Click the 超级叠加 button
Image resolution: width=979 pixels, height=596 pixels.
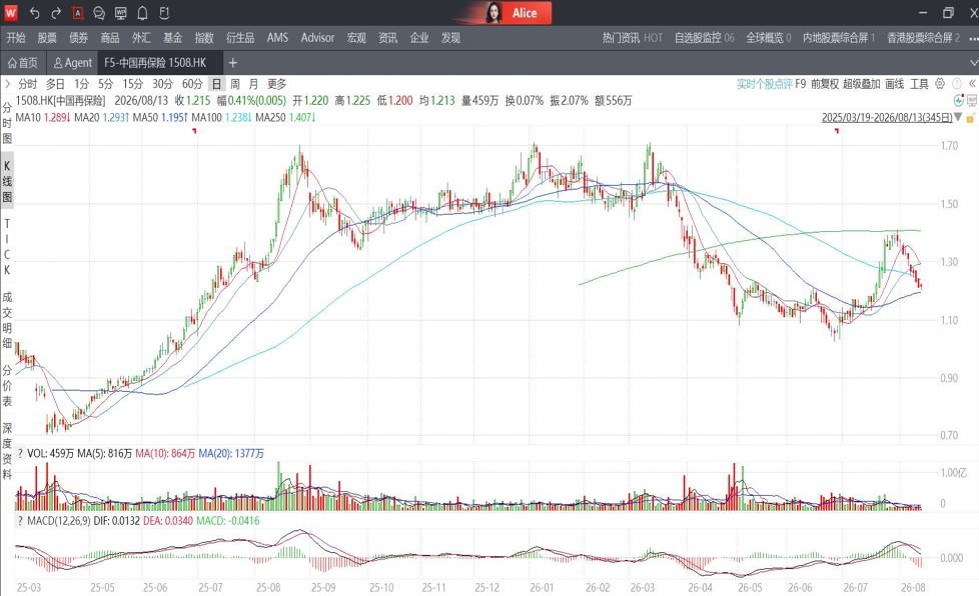coord(862,84)
